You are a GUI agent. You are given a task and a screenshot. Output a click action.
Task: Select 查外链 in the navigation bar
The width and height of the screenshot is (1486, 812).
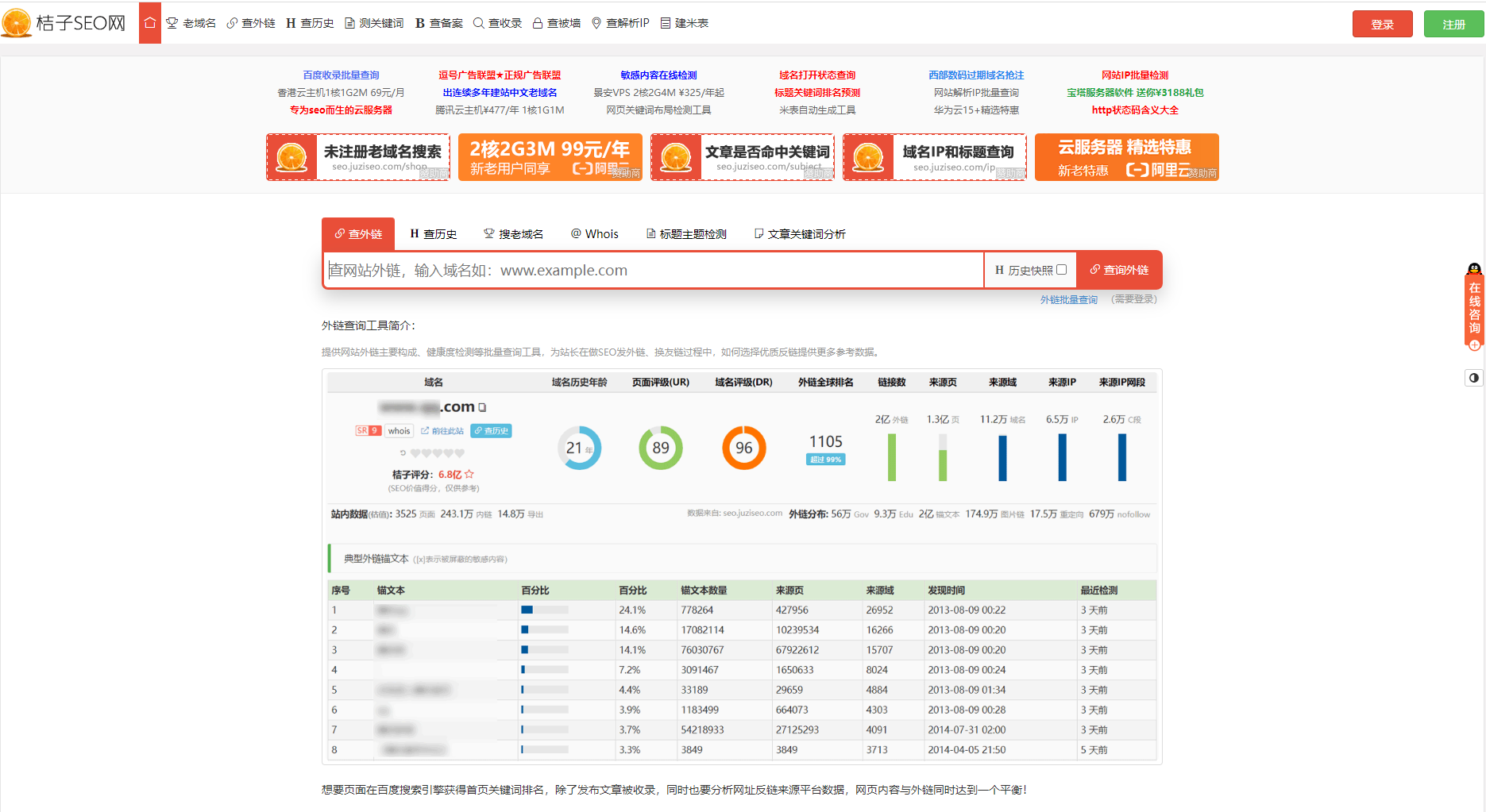tap(251, 22)
